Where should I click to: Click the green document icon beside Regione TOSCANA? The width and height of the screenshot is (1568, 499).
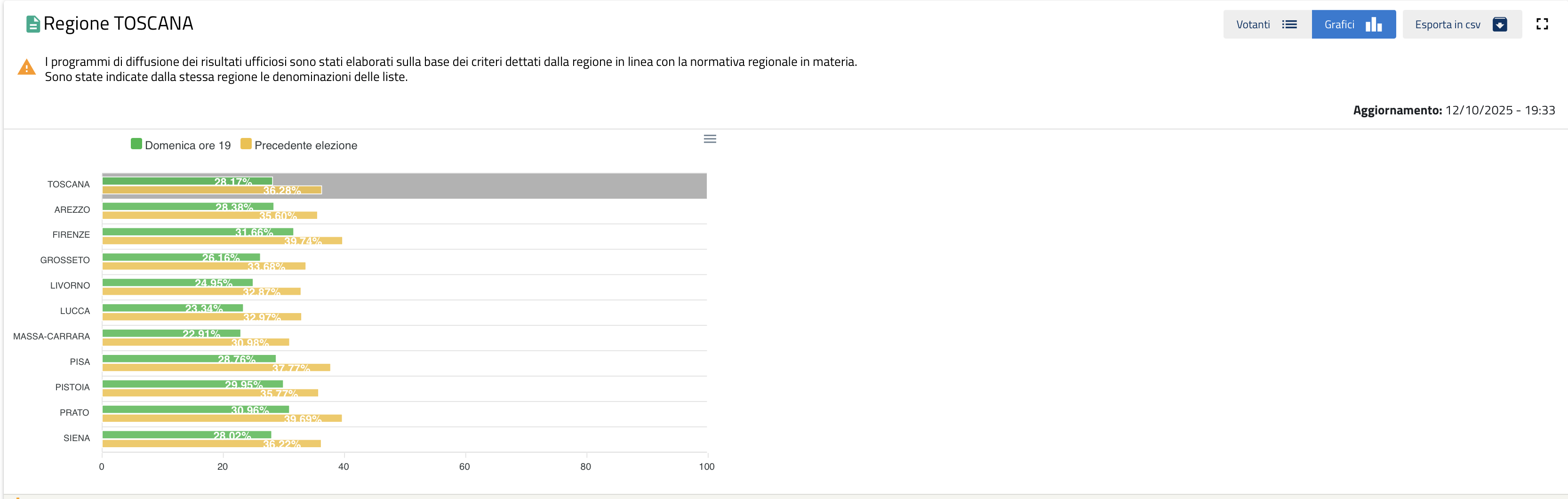(x=33, y=24)
